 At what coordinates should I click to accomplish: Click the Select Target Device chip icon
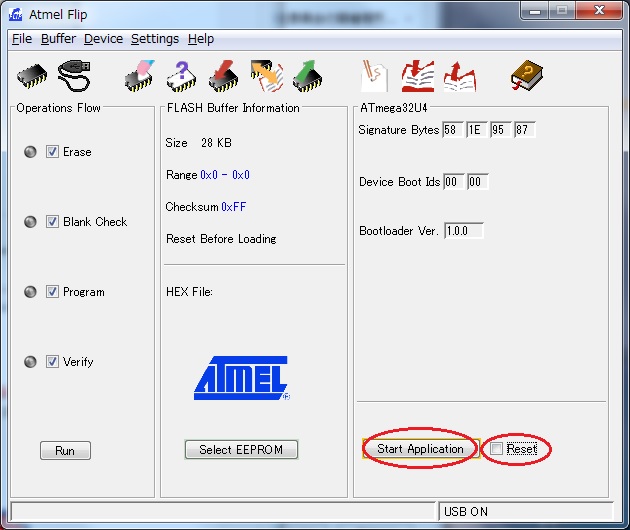point(32,76)
